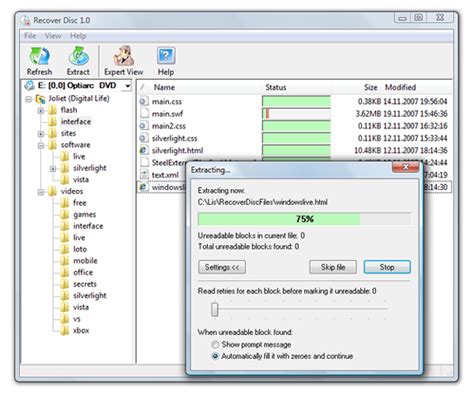The height and width of the screenshot is (394, 474).
Task: Select the xbox folder icon
Action: click(x=65, y=331)
